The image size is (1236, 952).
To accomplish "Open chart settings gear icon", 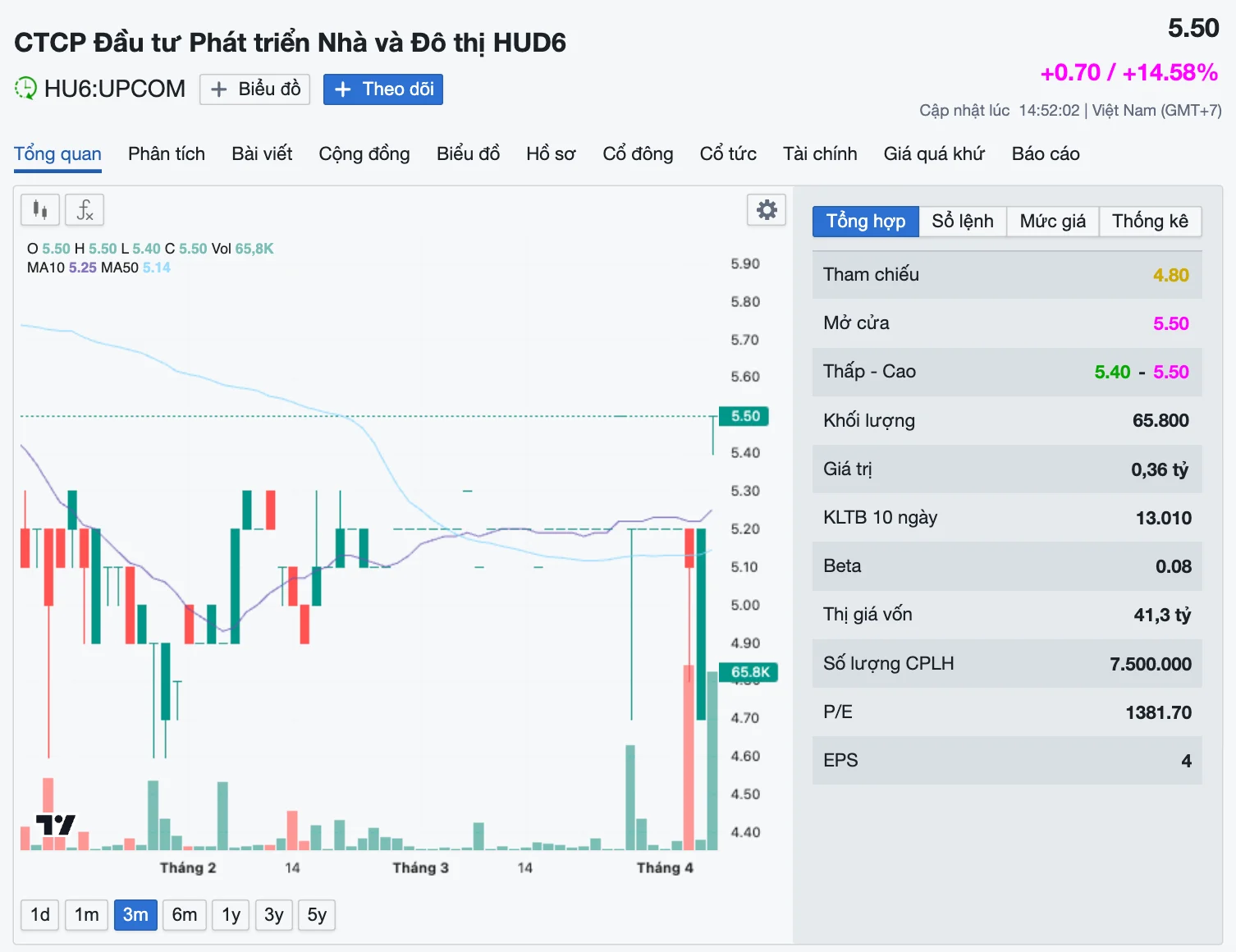I will 766,210.
